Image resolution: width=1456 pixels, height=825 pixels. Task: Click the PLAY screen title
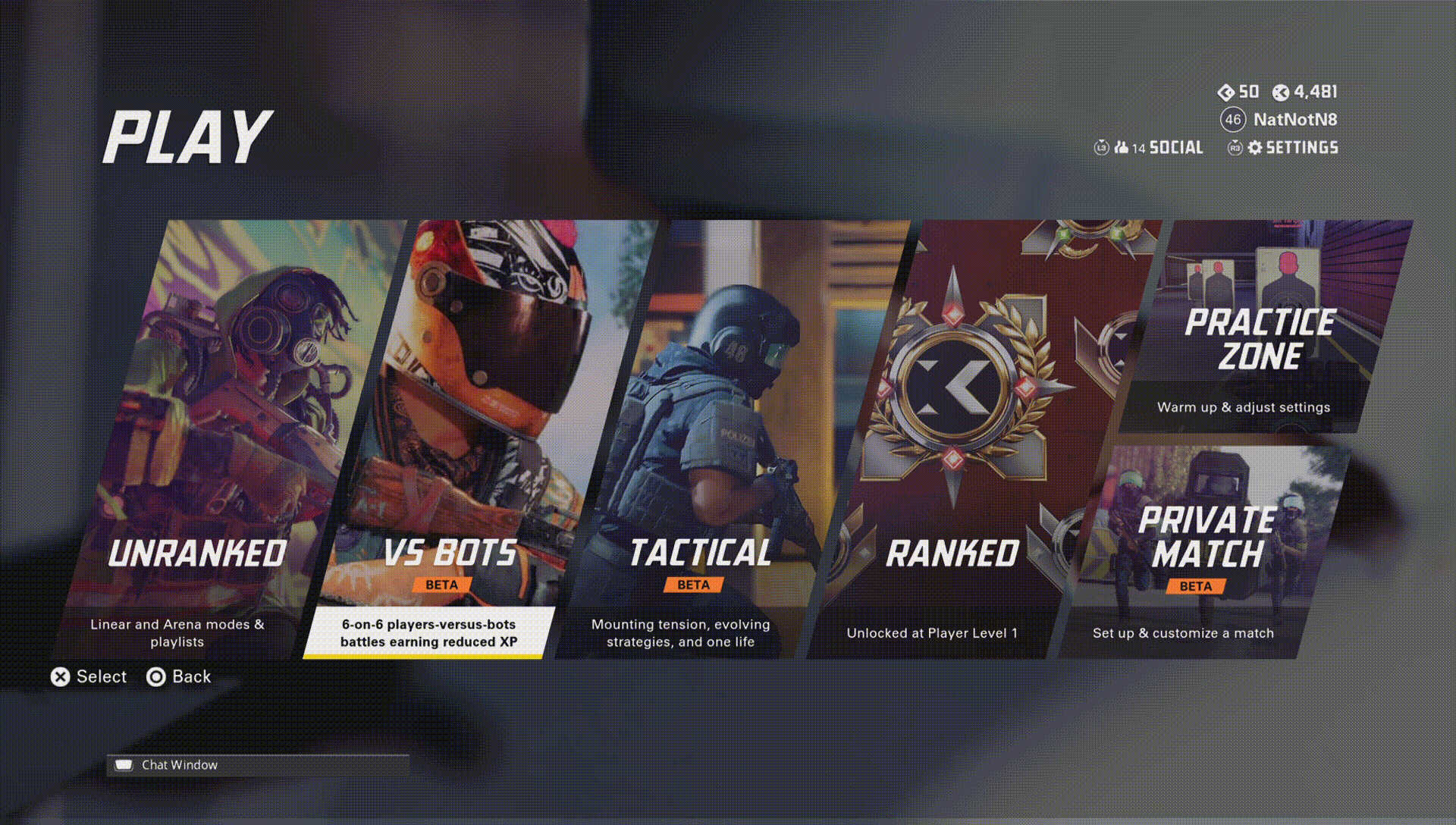[x=187, y=137]
